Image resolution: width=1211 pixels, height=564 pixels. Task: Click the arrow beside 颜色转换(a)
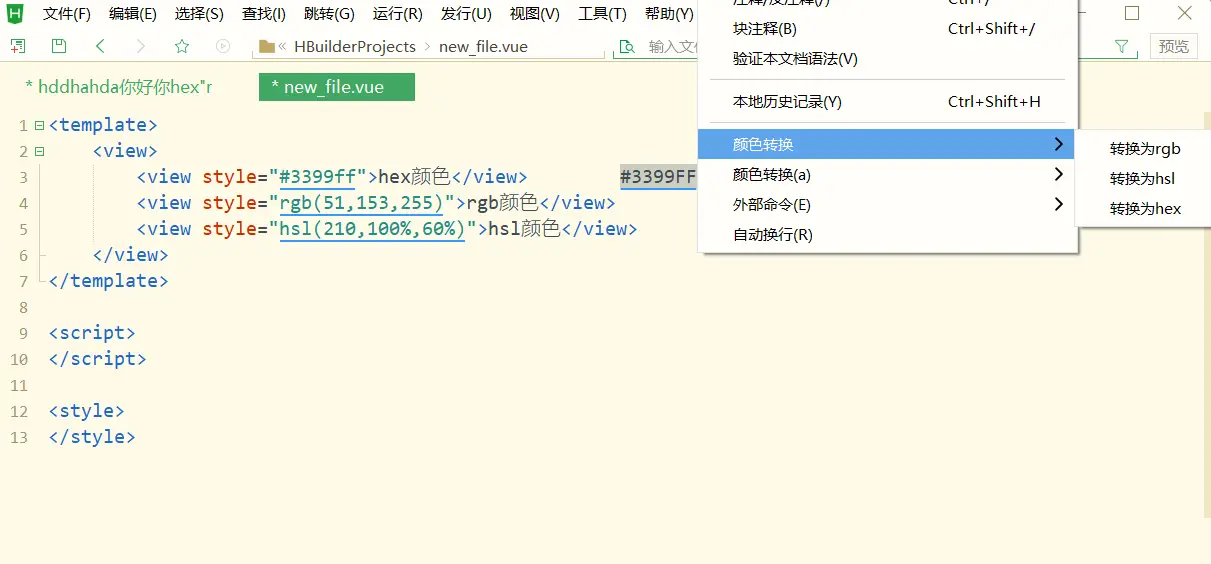click(x=1058, y=175)
